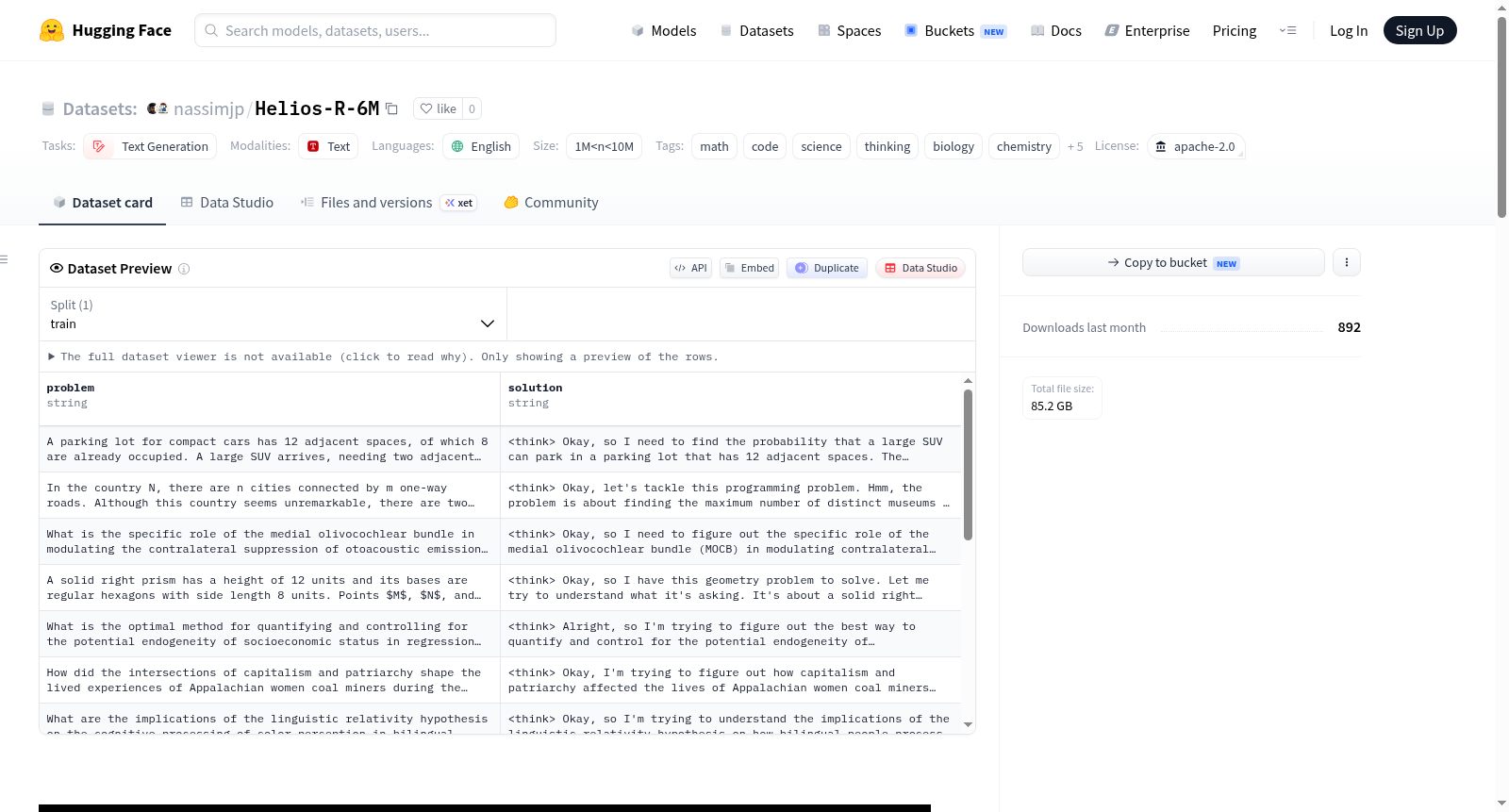
Task: Open the Enterprise page
Action: click(1147, 30)
